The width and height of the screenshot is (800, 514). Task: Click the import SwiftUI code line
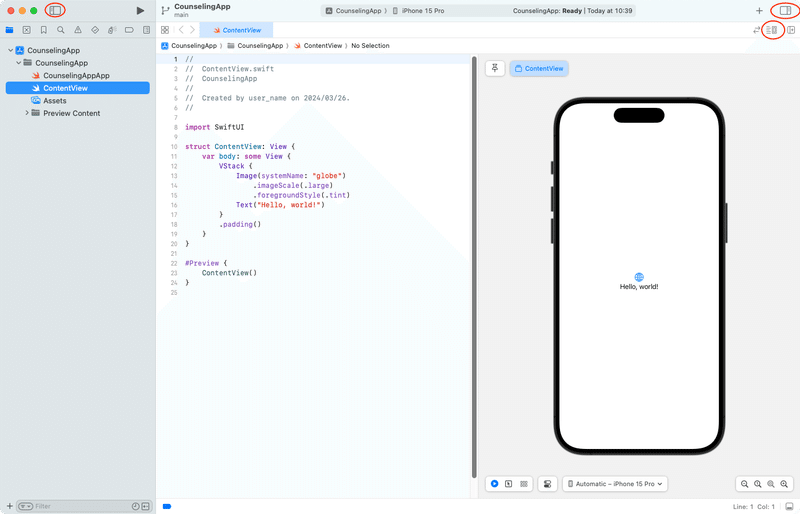tap(214, 127)
